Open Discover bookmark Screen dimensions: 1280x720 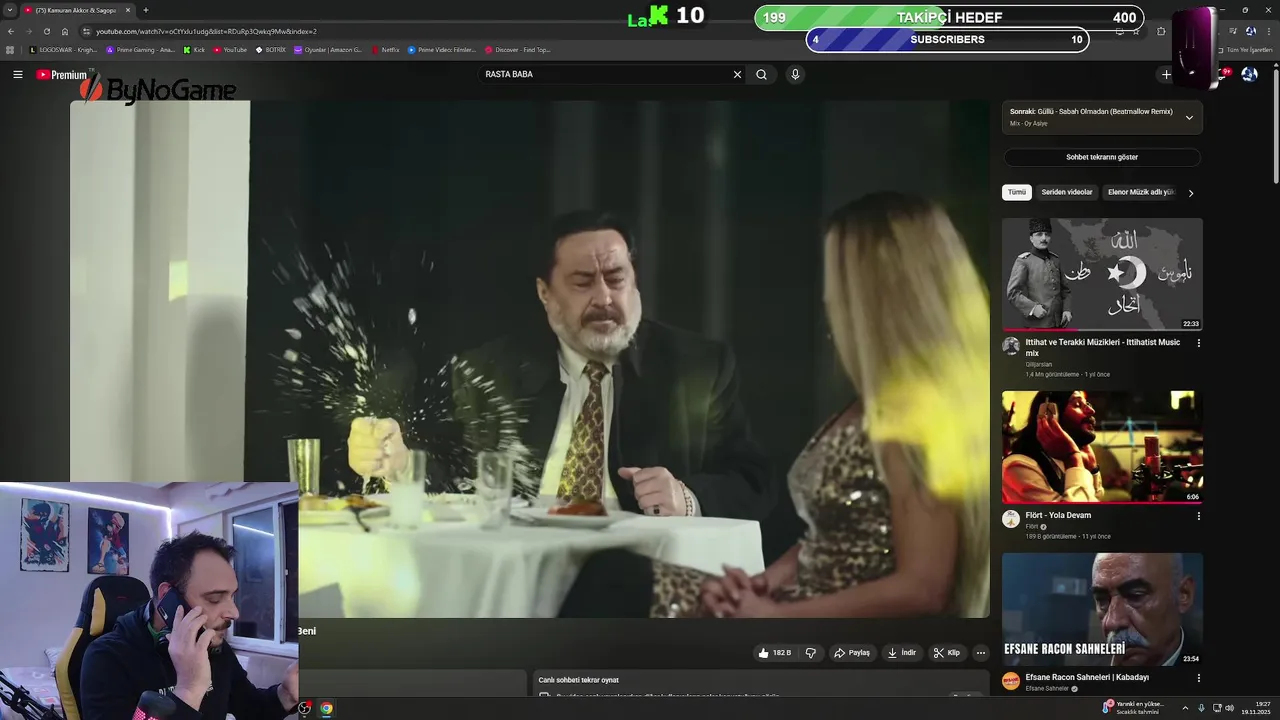tap(518, 50)
